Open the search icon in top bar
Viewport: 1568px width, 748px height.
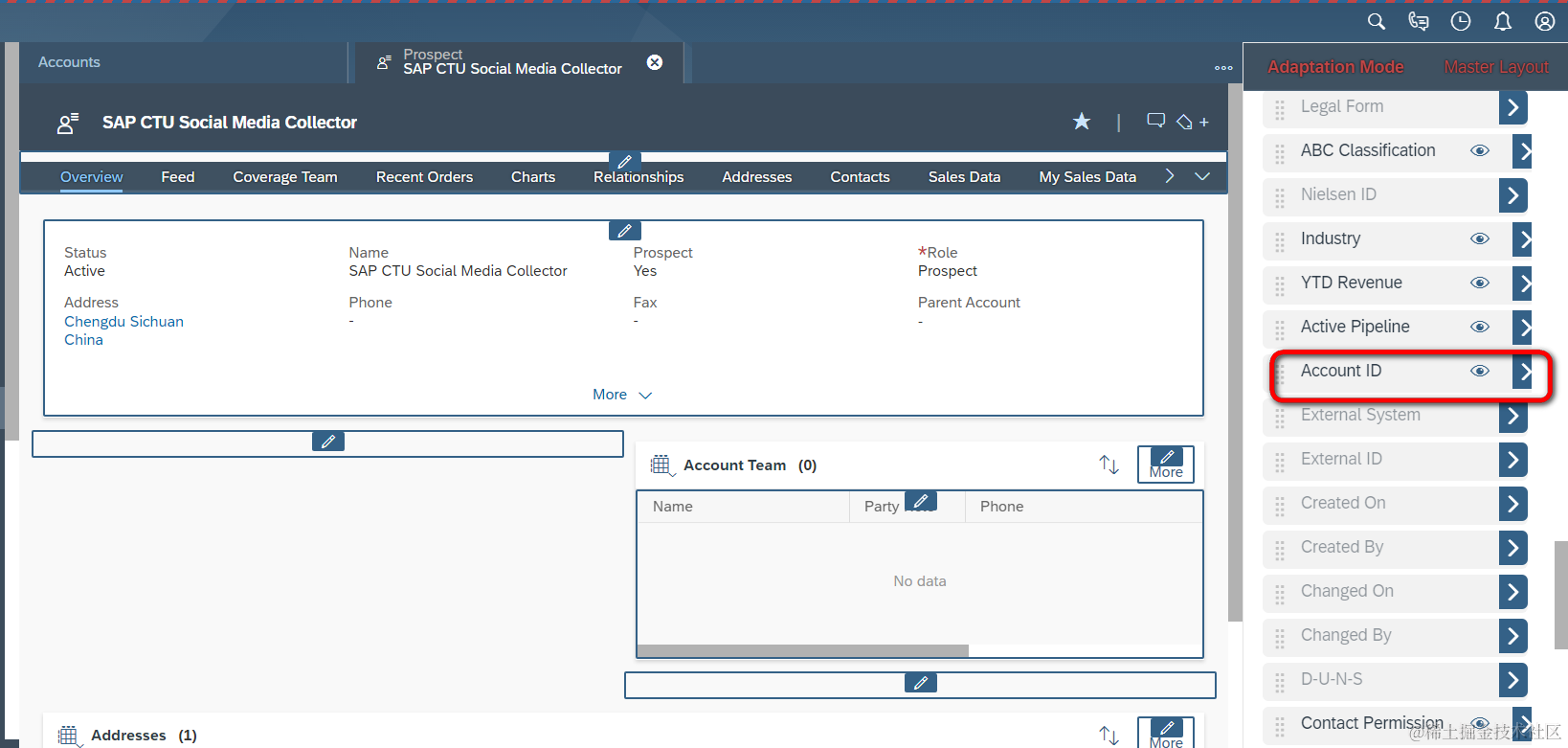(1377, 21)
